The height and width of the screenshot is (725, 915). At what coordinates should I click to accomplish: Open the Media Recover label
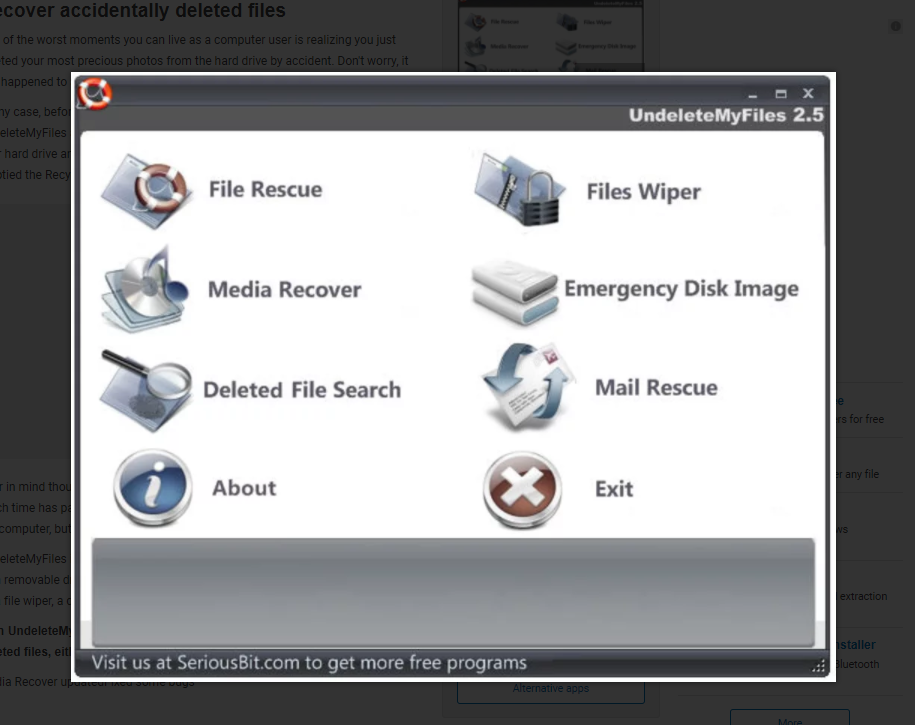(284, 290)
